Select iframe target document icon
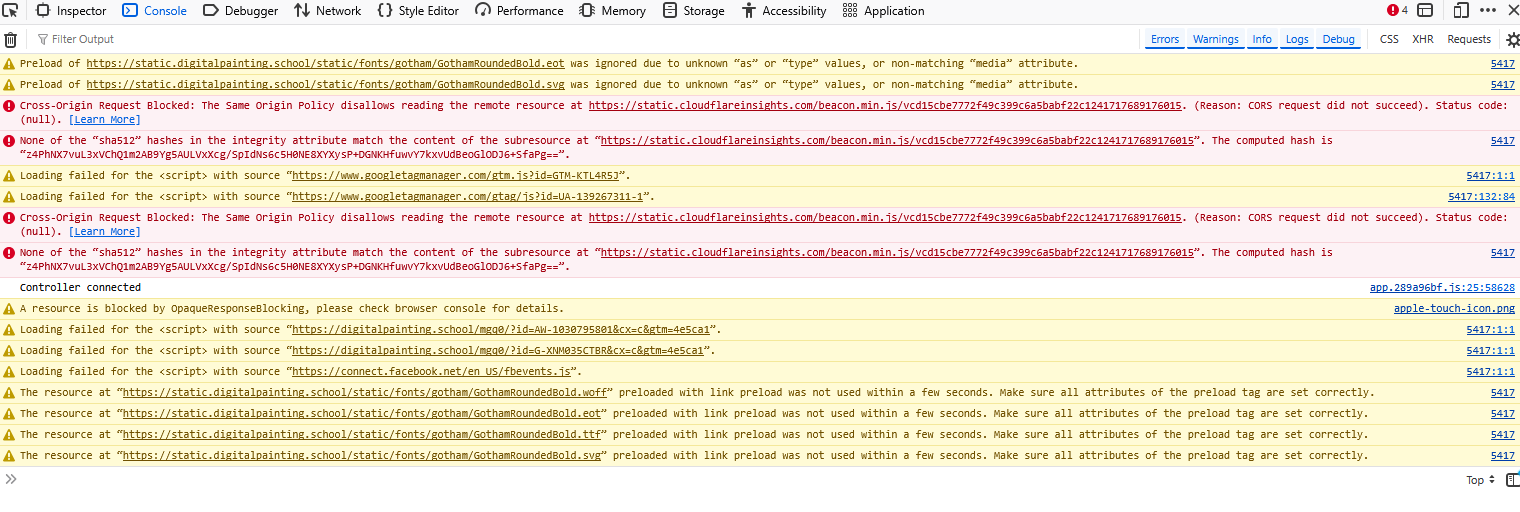This screenshot has height=512, width=1520. click(x=1425, y=11)
